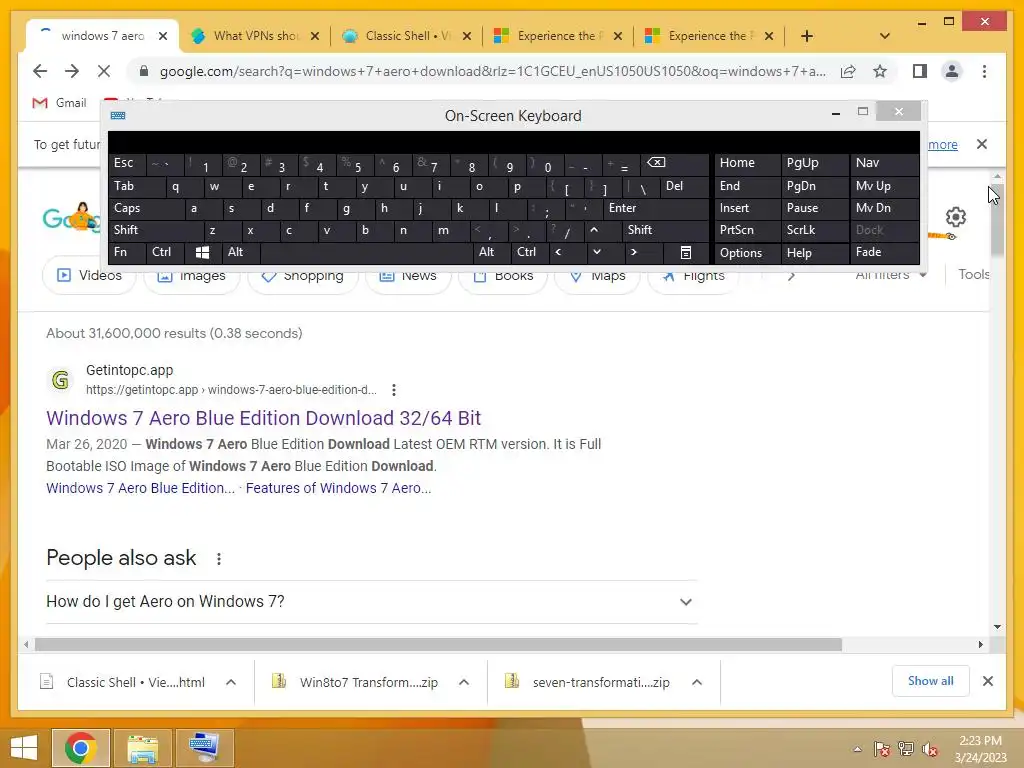Toggle Fn key on On-Screen Keyboard

127,252
